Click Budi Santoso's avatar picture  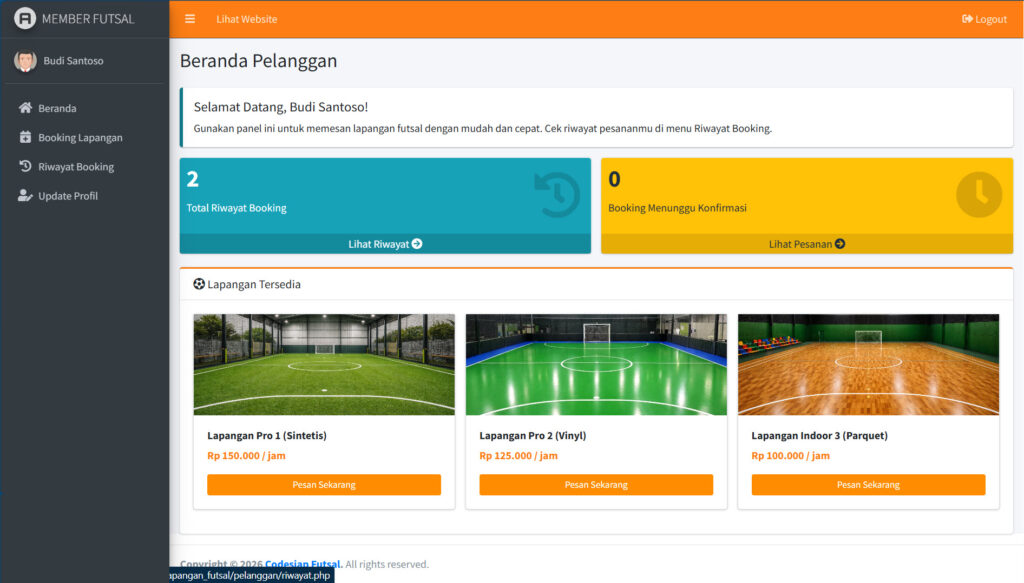pos(25,61)
